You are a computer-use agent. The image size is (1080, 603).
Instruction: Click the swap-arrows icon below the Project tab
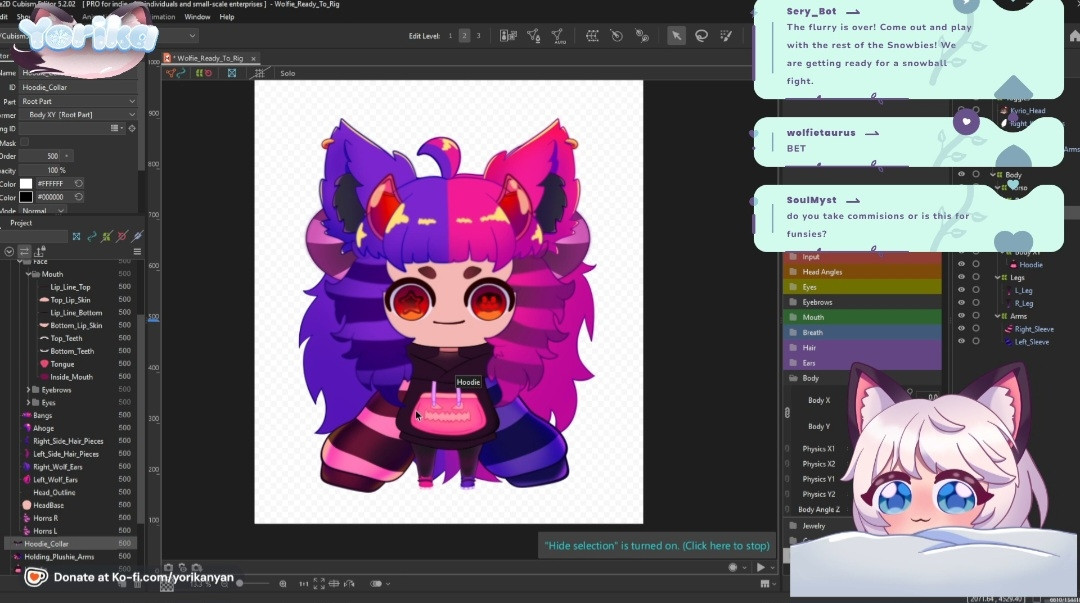[x=24, y=252]
